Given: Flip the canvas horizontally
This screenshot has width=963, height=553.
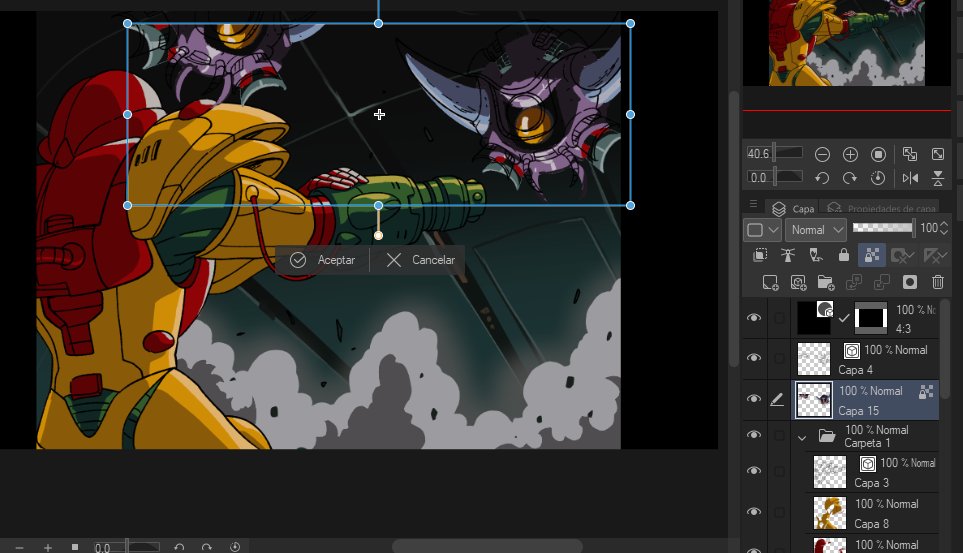Looking at the screenshot, I should pyautogui.click(x=910, y=178).
